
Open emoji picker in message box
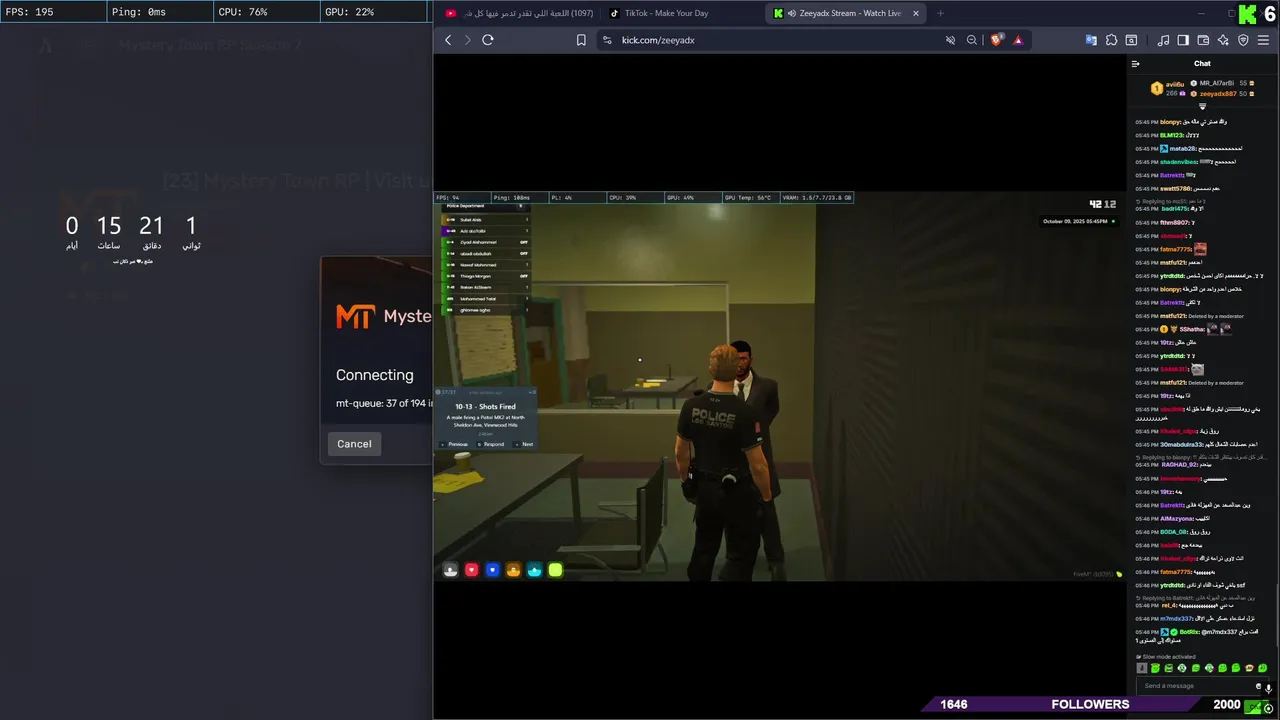point(1258,686)
